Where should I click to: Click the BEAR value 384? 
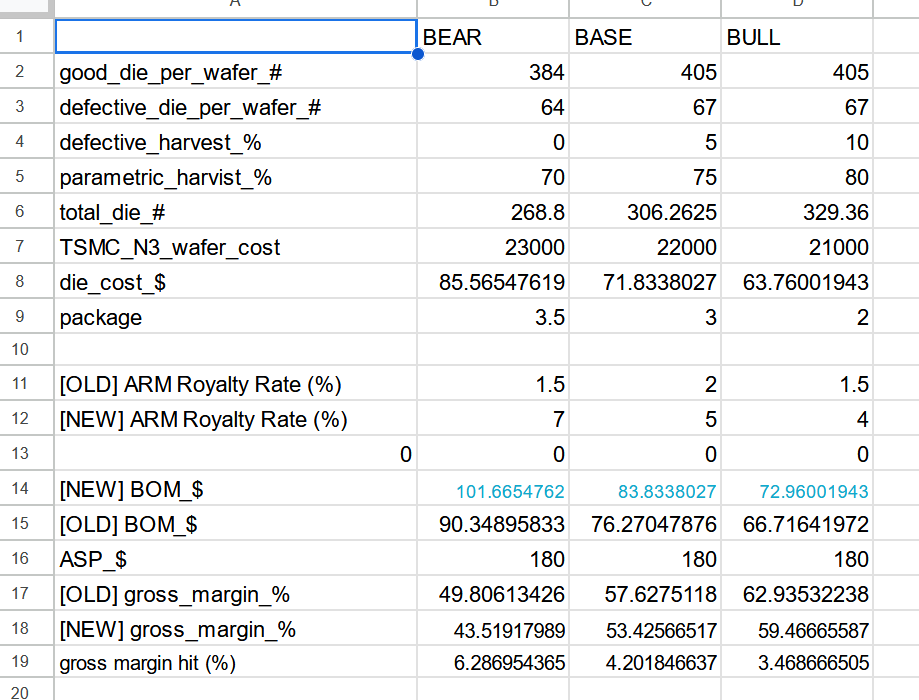point(493,72)
